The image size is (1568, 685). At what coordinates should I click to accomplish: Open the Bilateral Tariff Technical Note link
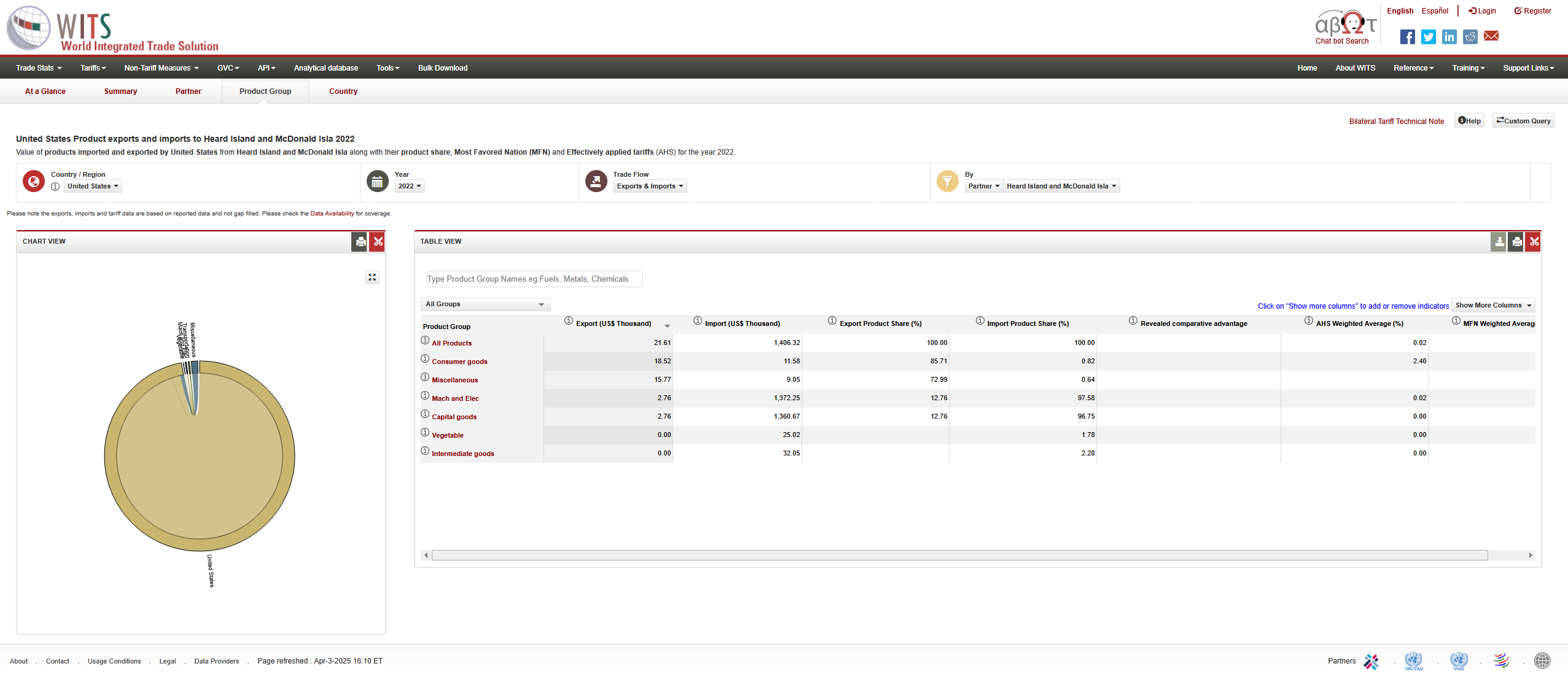pos(1396,122)
